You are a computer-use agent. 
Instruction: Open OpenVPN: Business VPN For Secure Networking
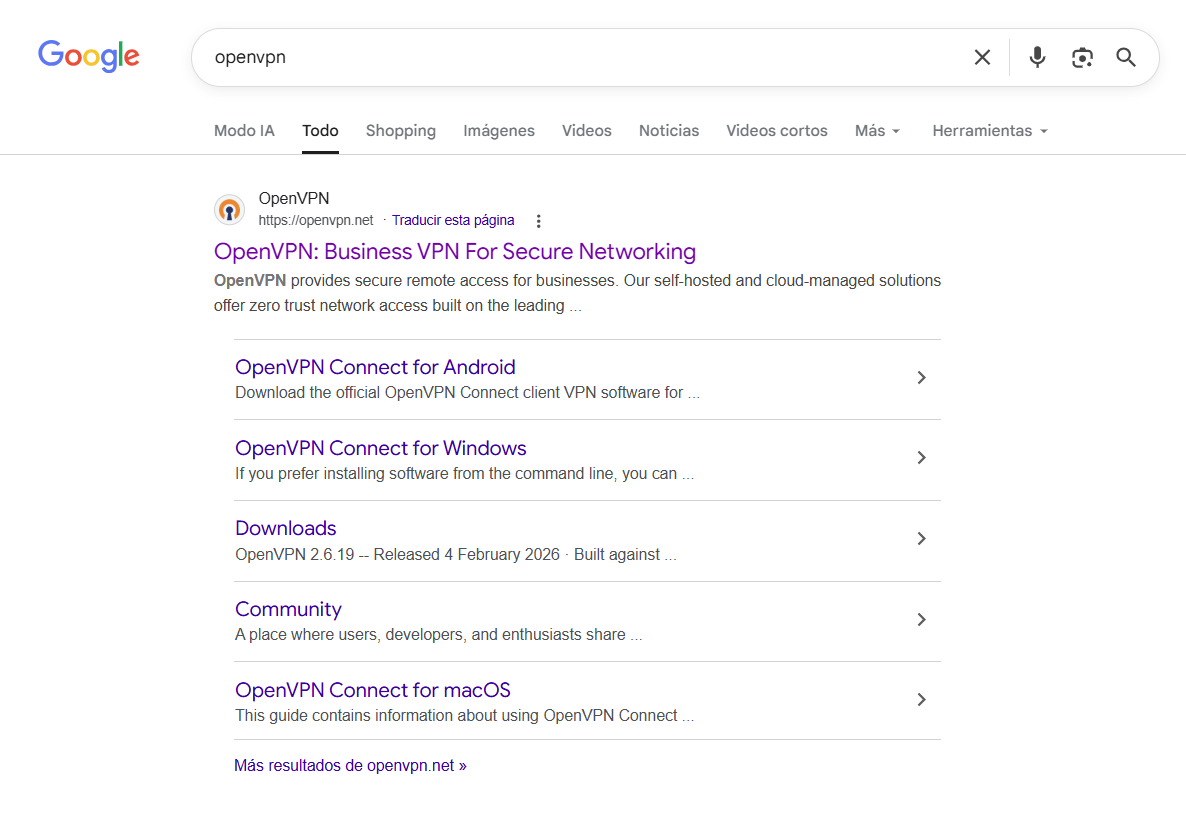pyautogui.click(x=454, y=251)
